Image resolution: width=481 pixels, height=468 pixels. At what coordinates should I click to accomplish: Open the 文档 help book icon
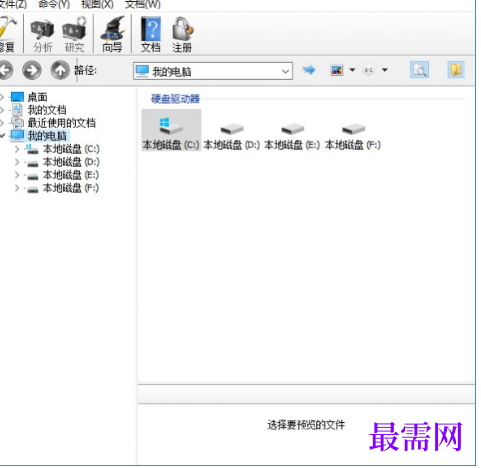(151, 35)
